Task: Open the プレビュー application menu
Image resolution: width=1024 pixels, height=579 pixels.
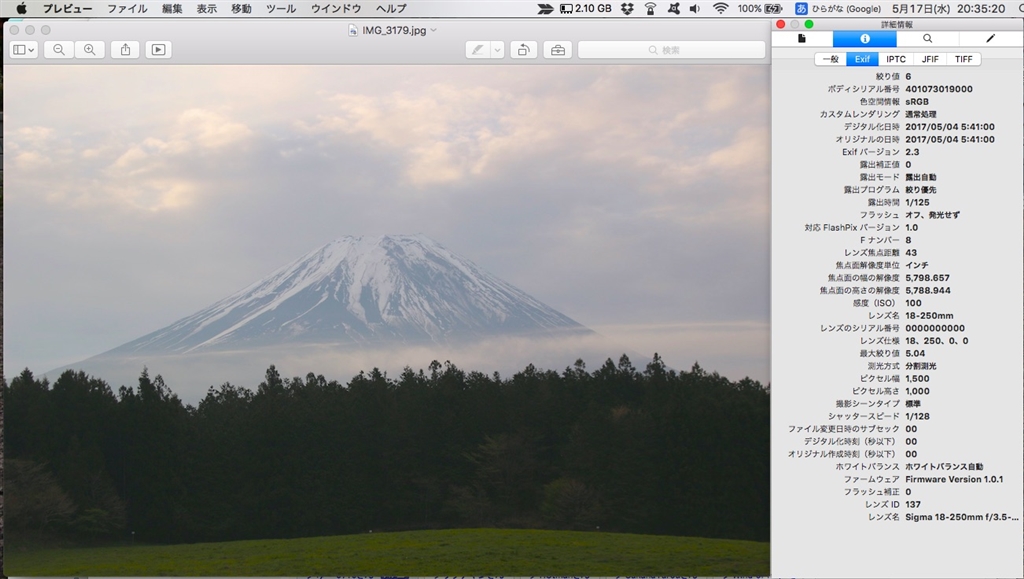Action: pyautogui.click(x=67, y=8)
